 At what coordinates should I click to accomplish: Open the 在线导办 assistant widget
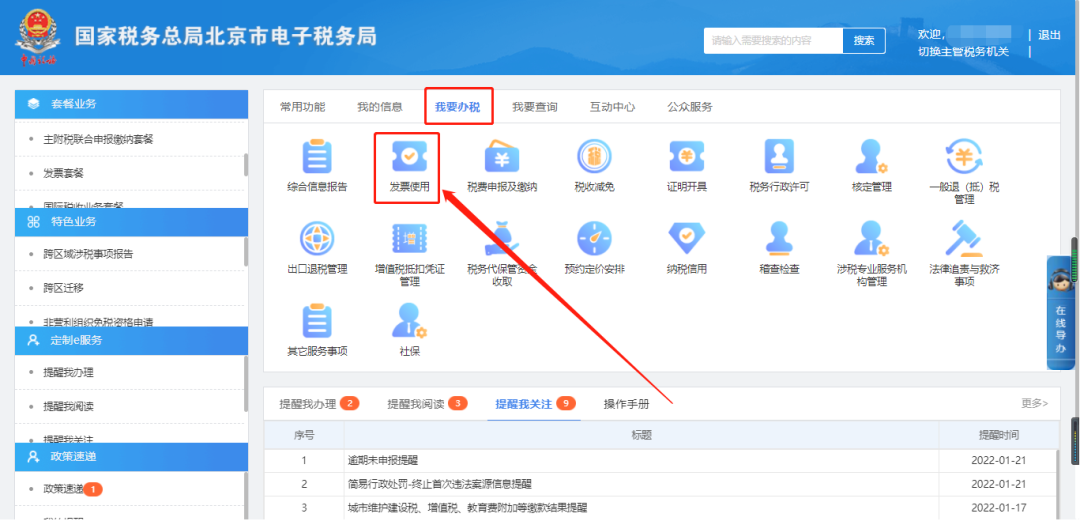click(1061, 312)
